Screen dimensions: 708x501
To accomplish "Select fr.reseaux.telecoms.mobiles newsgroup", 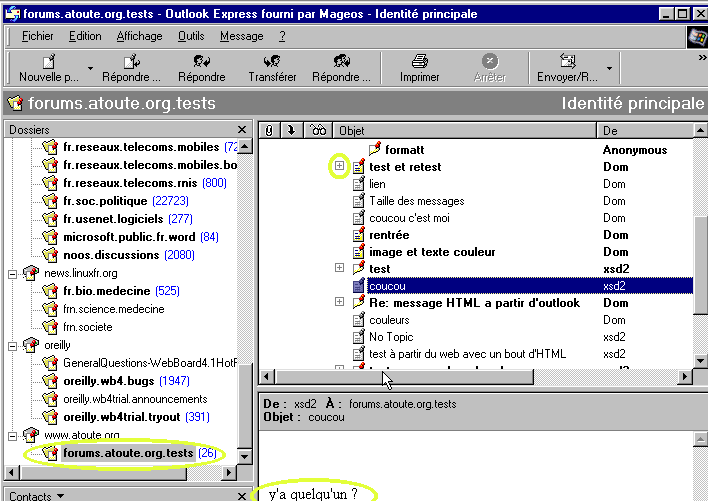I will (141, 147).
